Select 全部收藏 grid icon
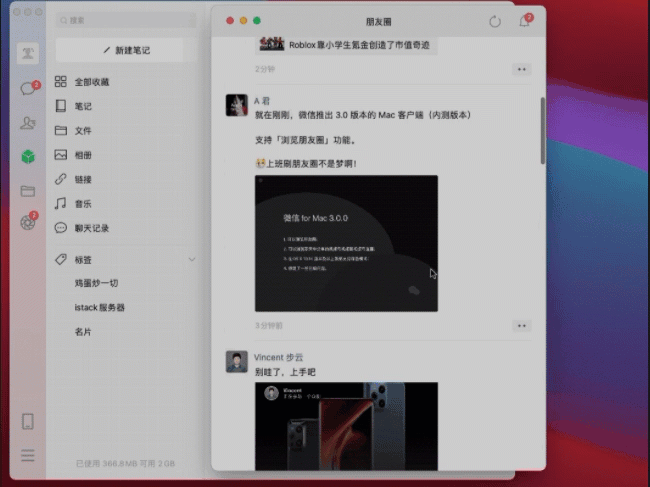The width and height of the screenshot is (650, 487). (61, 82)
